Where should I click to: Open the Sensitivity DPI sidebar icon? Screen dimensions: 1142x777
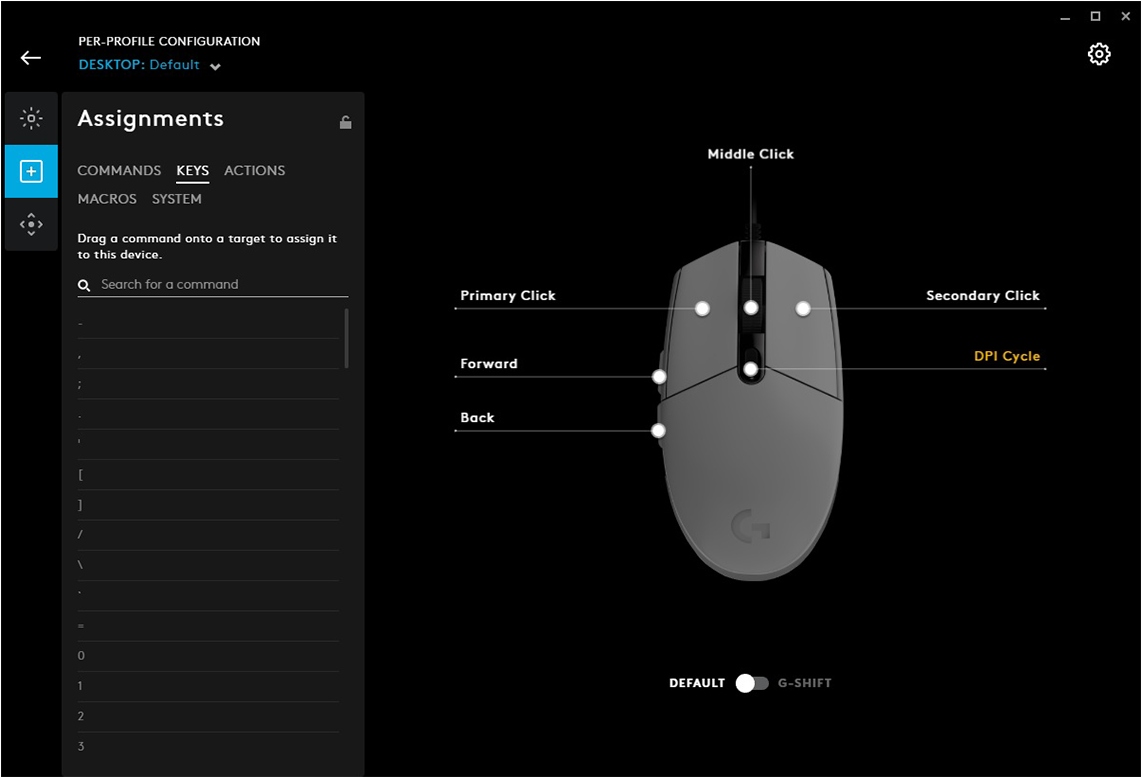(31, 225)
